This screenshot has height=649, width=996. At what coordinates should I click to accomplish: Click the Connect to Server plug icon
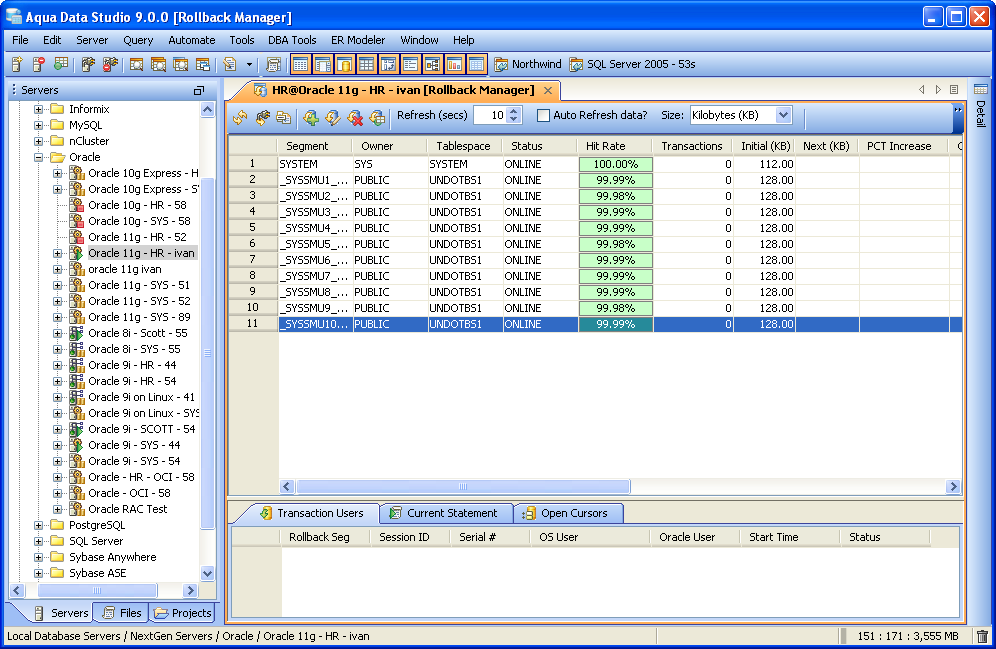[88, 64]
